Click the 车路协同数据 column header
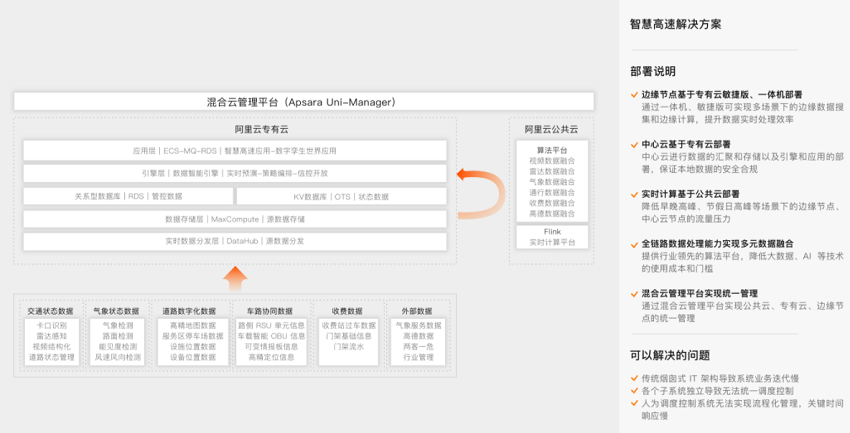 tap(269, 311)
